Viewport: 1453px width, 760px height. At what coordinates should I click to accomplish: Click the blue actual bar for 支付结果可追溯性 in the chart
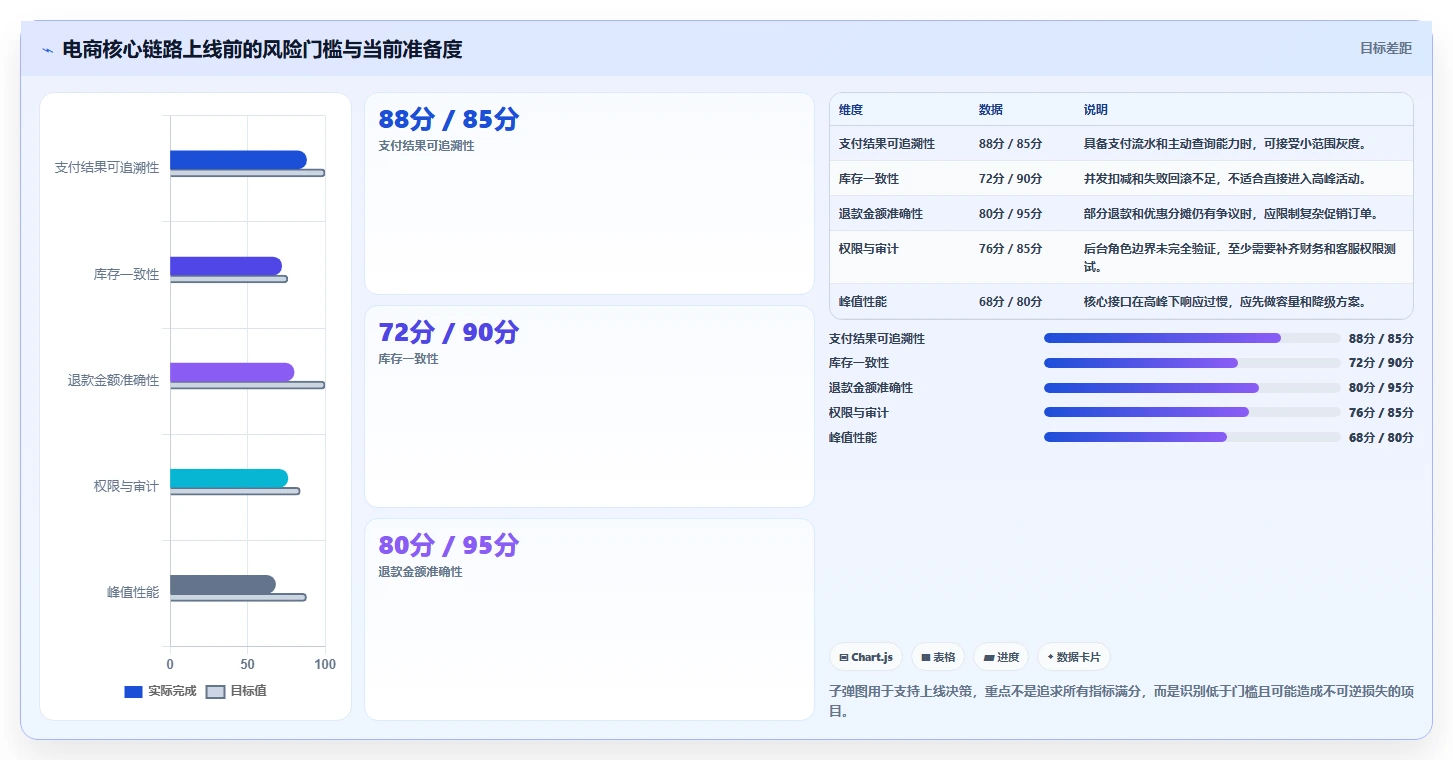(x=238, y=160)
